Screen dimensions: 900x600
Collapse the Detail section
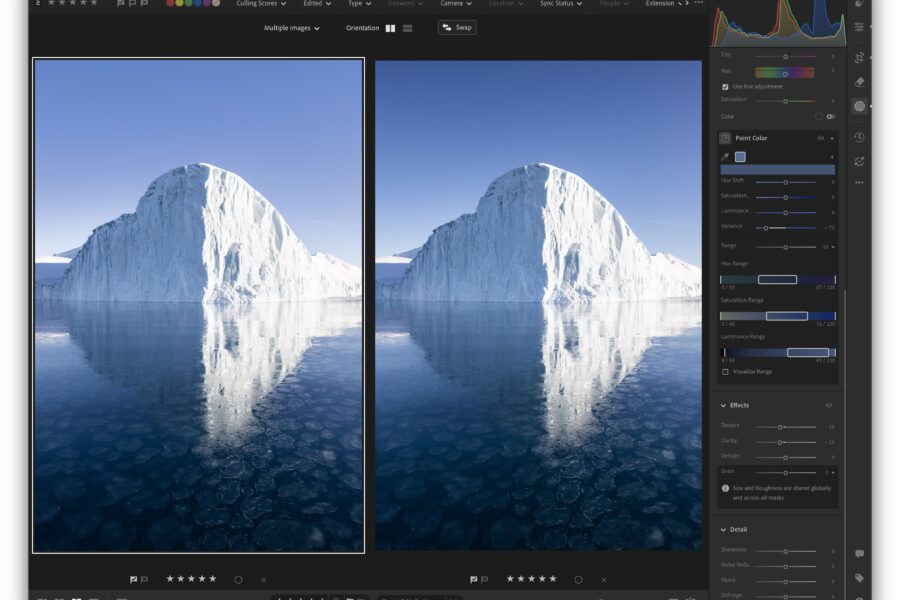723,530
